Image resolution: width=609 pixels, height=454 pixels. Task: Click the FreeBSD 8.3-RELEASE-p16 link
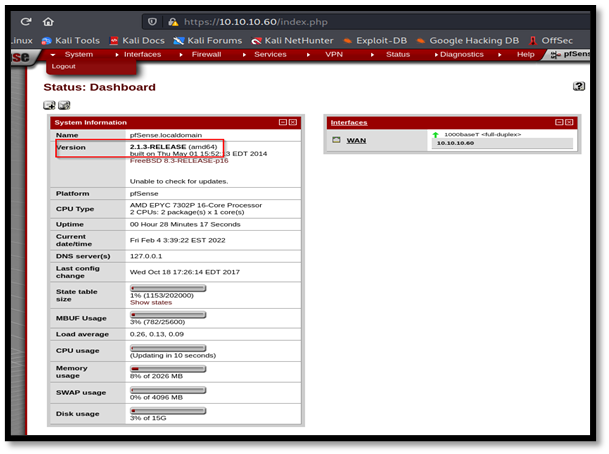tap(179, 161)
